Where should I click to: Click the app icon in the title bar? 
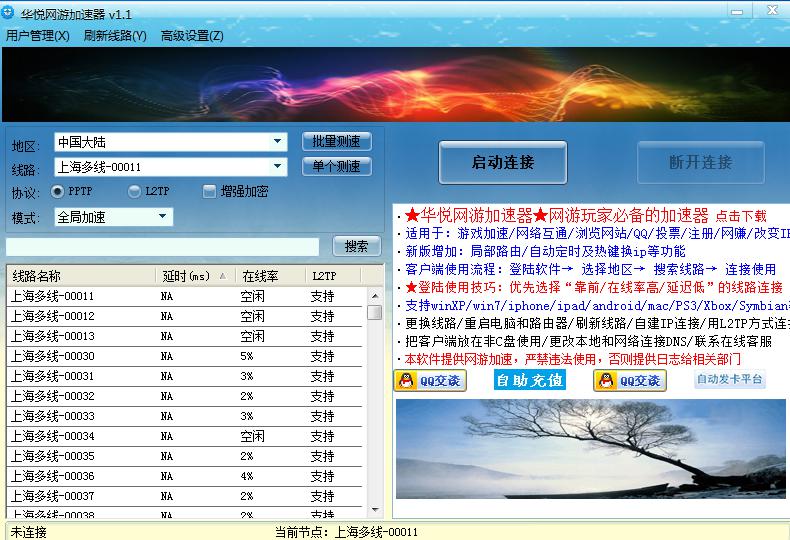pos(8,14)
